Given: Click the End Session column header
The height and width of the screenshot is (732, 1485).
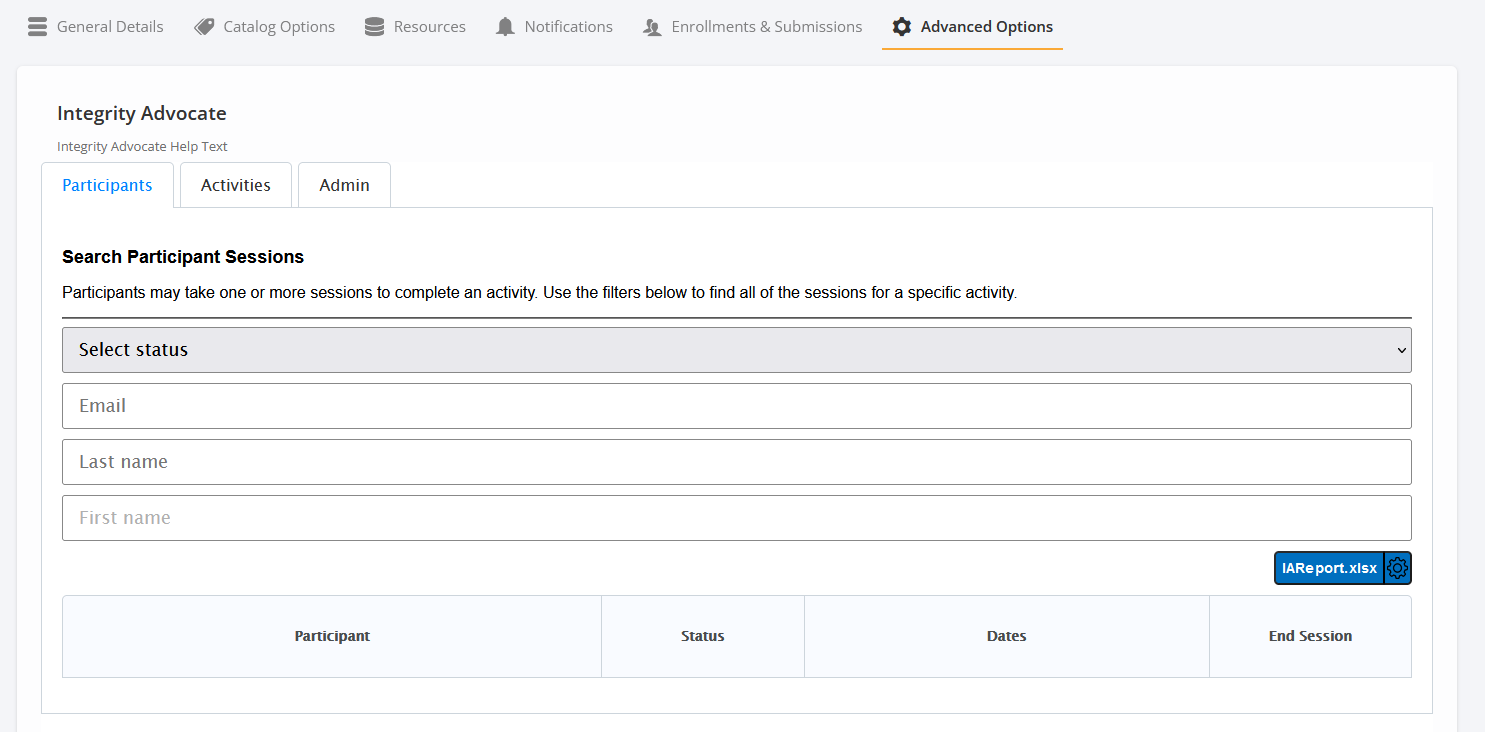Looking at the screenshot, I should (1310, 636).
